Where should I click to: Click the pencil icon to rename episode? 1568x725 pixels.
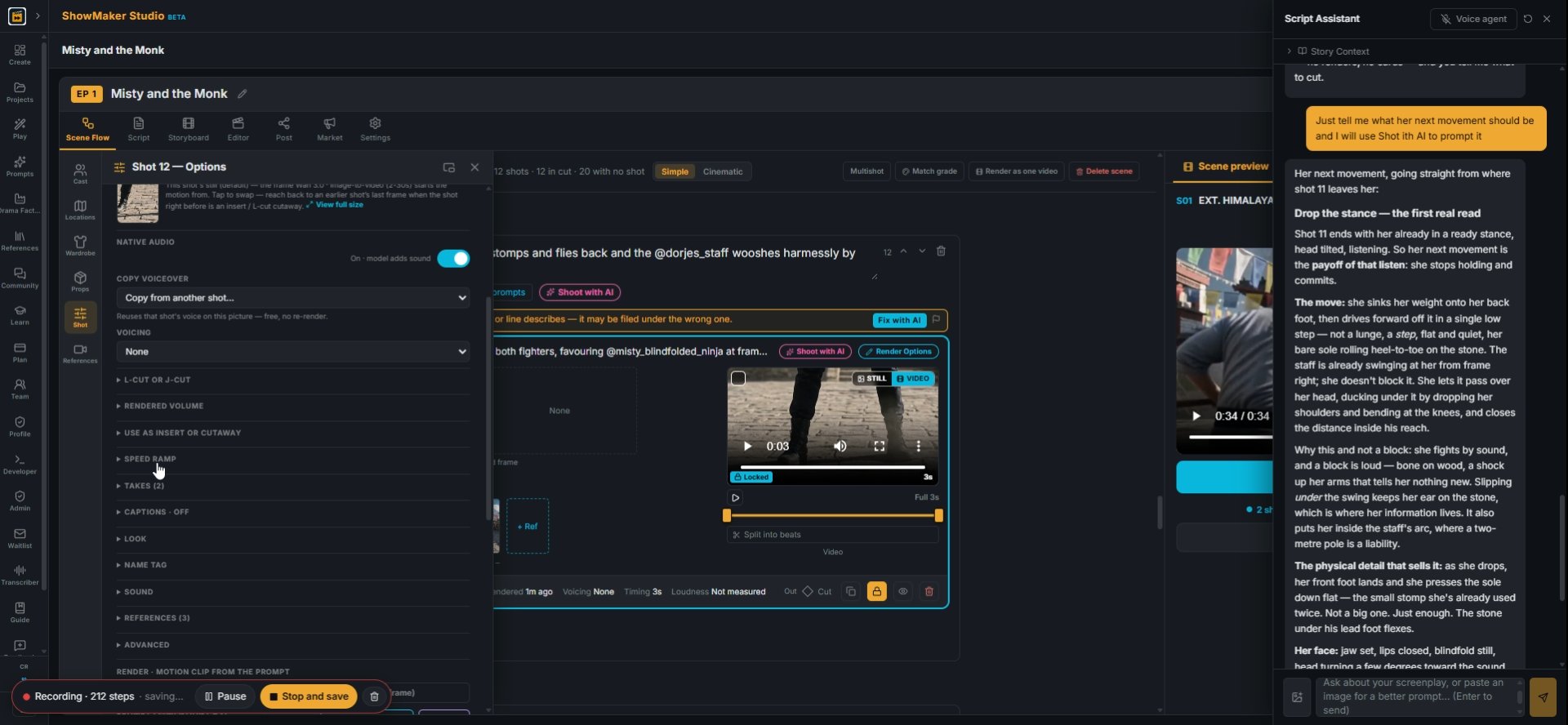click(x=242, y=94)
